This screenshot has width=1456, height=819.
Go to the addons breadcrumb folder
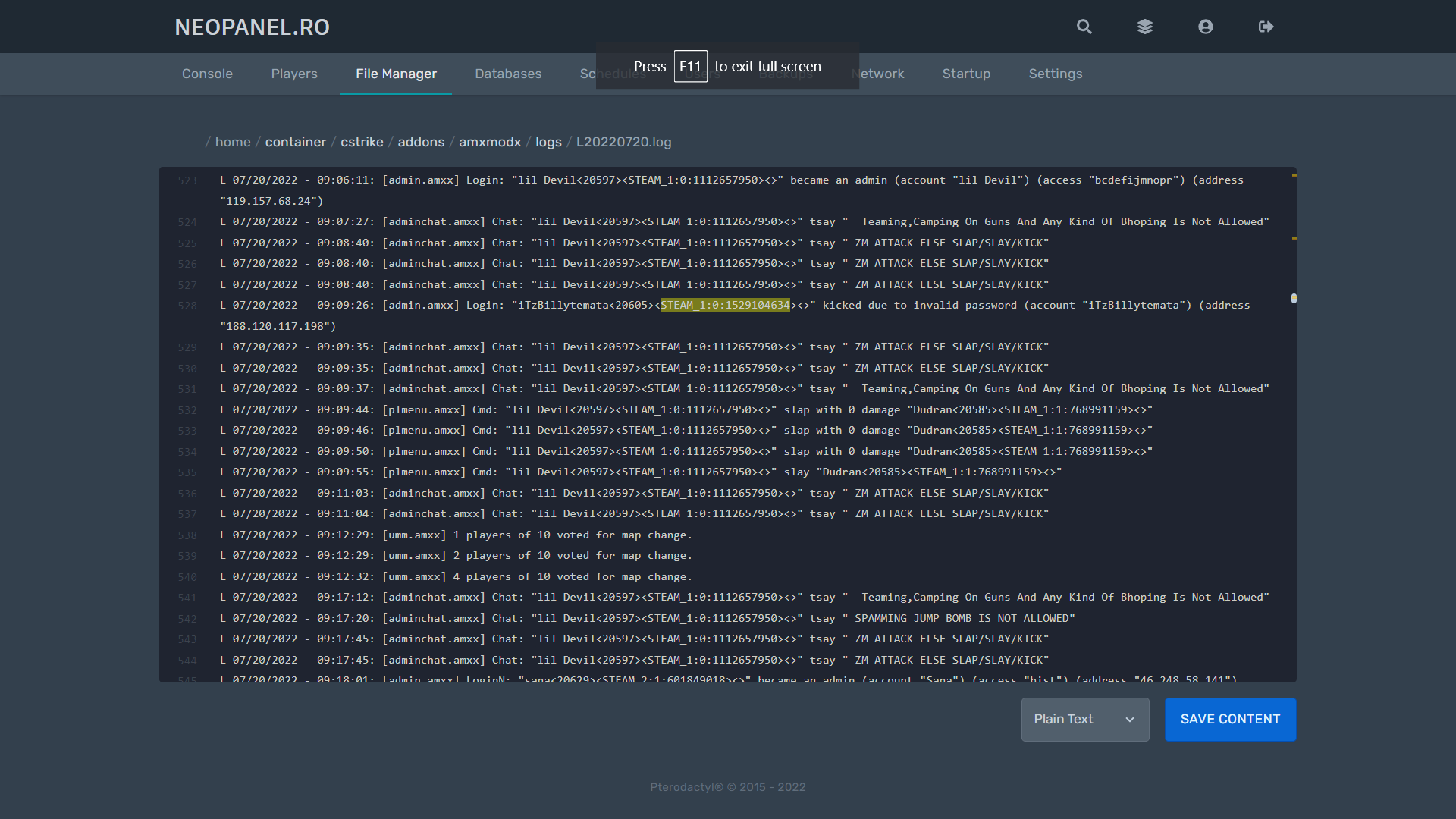pyautogui.click(x=421, y=142)
